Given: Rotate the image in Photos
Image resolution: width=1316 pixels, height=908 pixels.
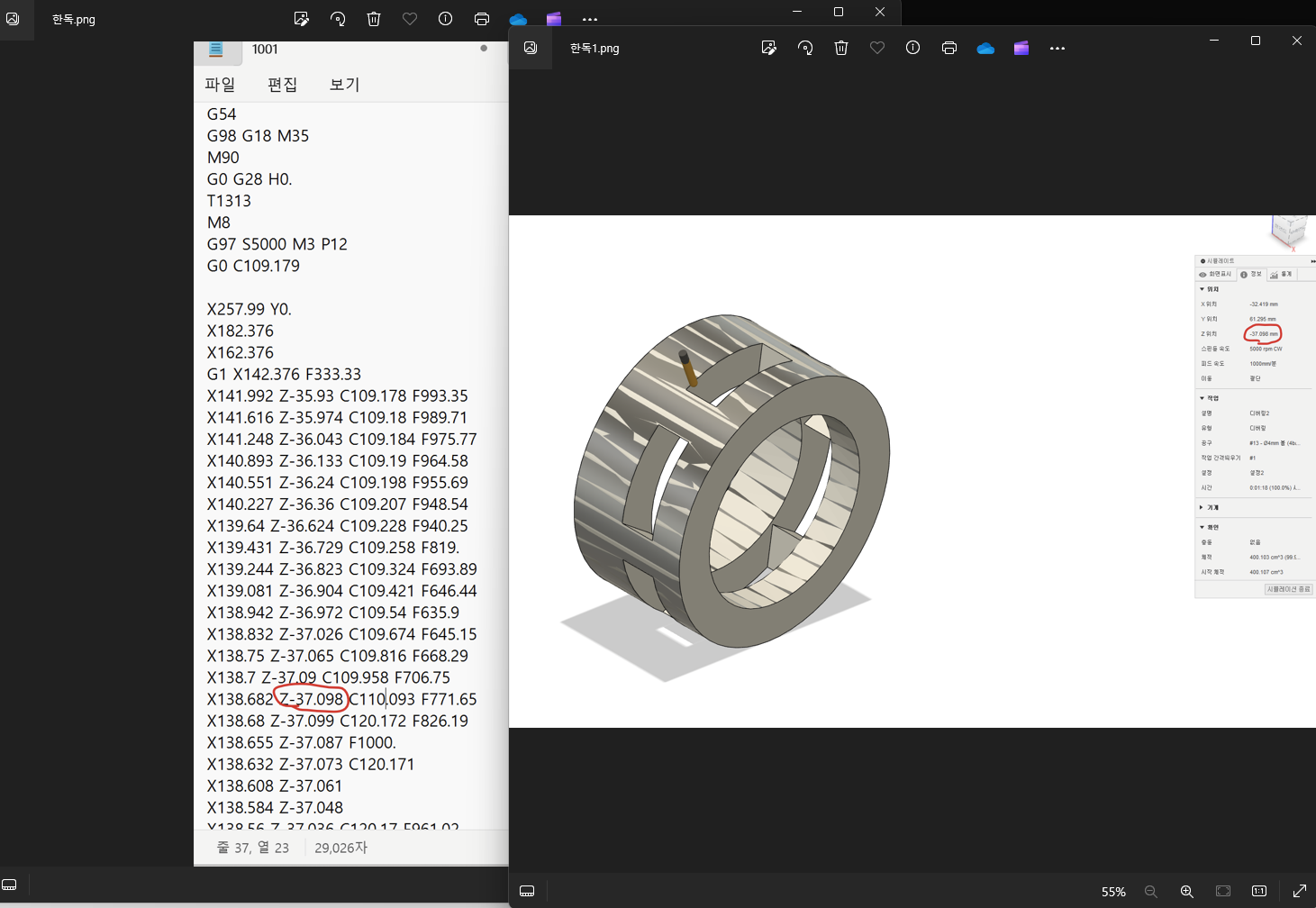Looking at the screenshot, I should tap(805, 48).
